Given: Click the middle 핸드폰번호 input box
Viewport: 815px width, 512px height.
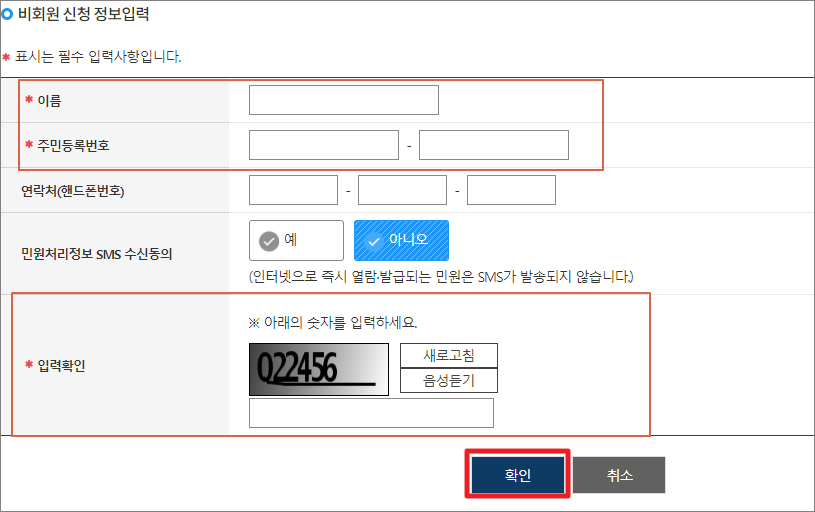Looking at the screenshot, I should coord(402,190).
